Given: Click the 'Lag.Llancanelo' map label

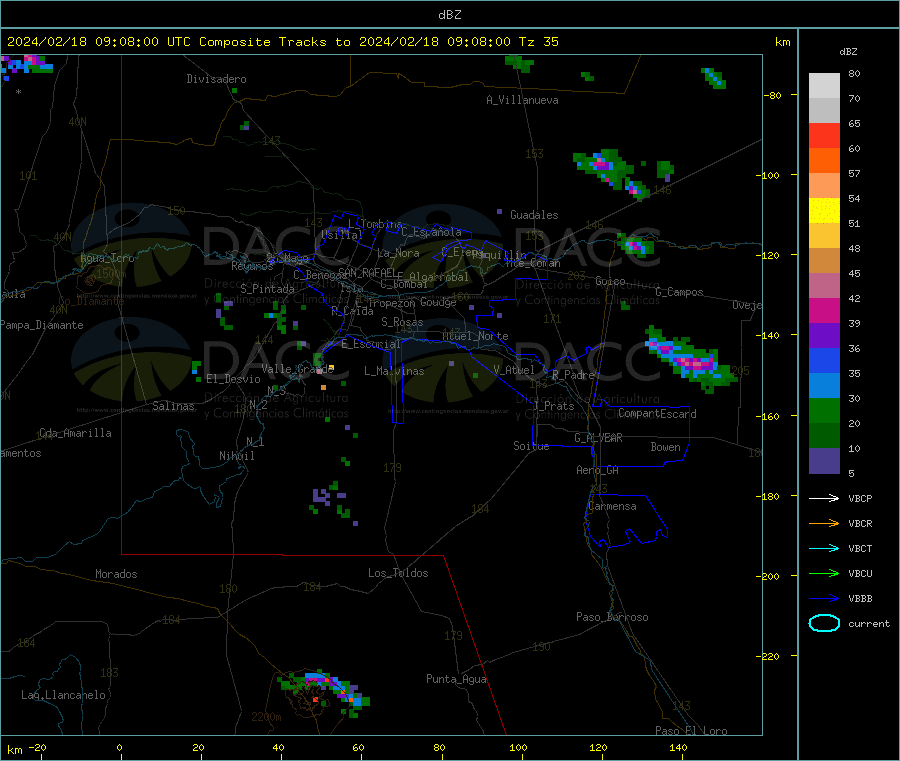Looking at the screenshot, I should click(63, 695).
